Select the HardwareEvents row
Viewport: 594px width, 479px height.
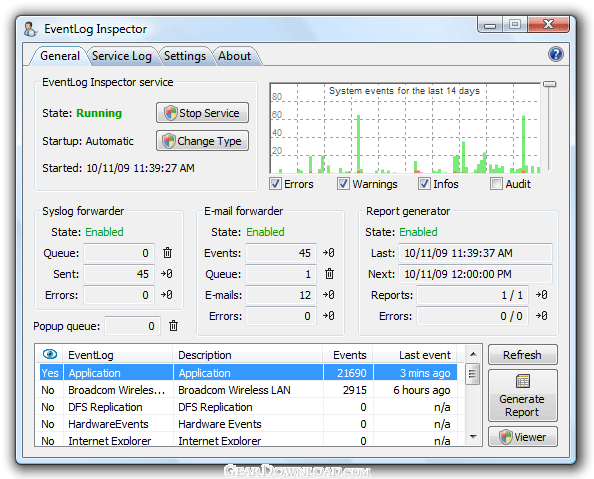point(248,424)
